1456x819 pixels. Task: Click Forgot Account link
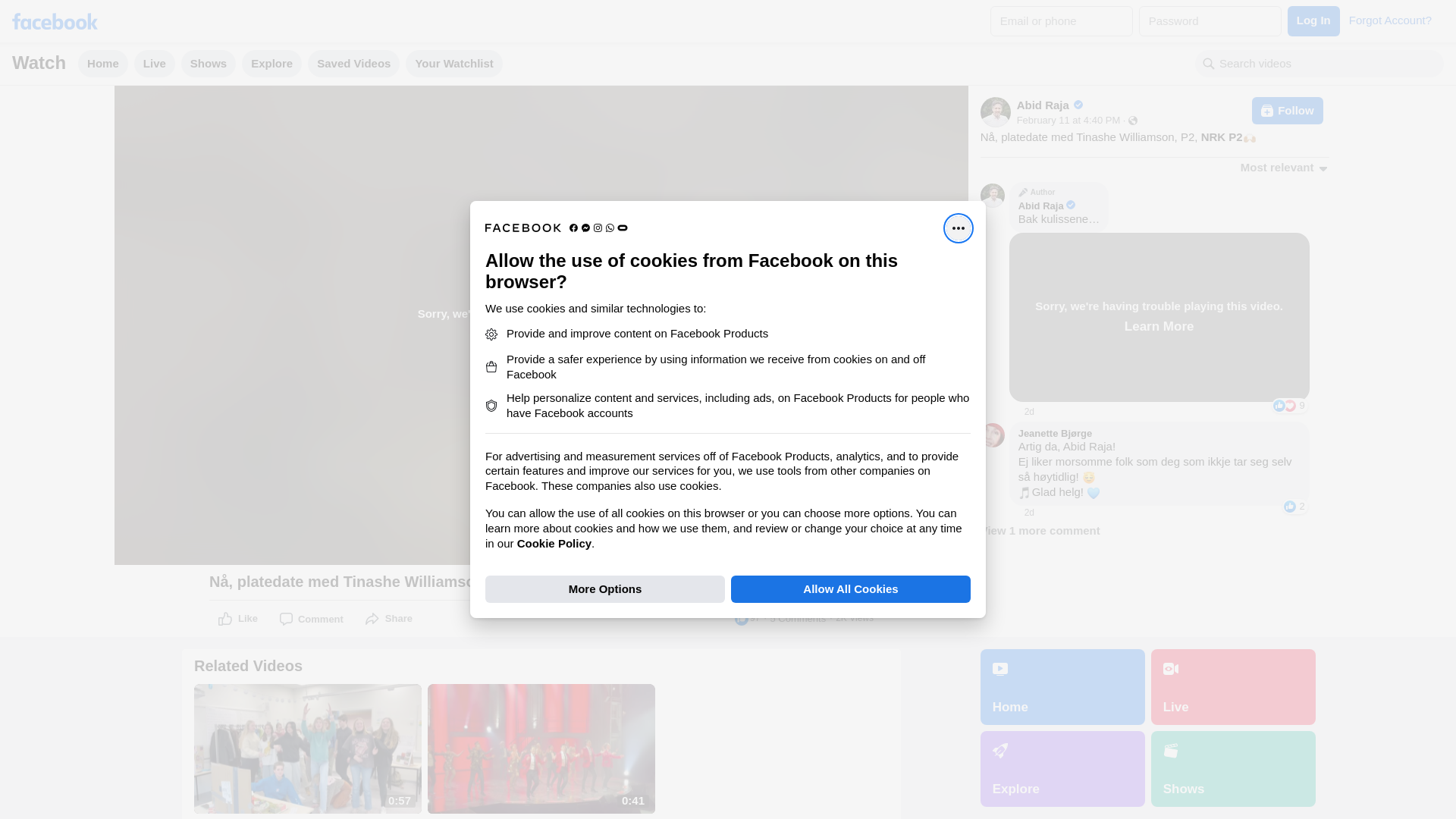point(1390,20)
